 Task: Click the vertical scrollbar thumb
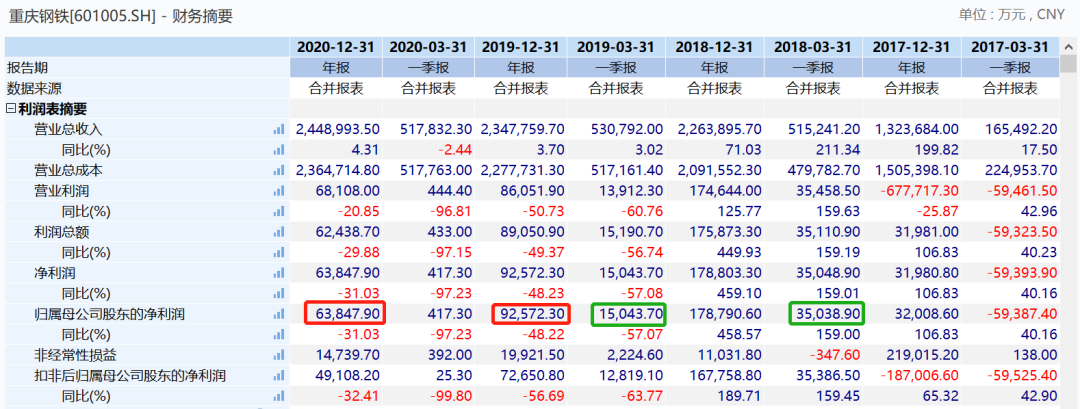click(x=1068, y=63)
